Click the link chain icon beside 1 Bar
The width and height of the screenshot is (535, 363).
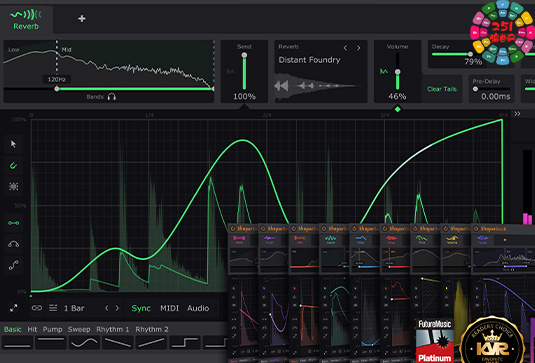pyautogui.click(x=37, y=308)
